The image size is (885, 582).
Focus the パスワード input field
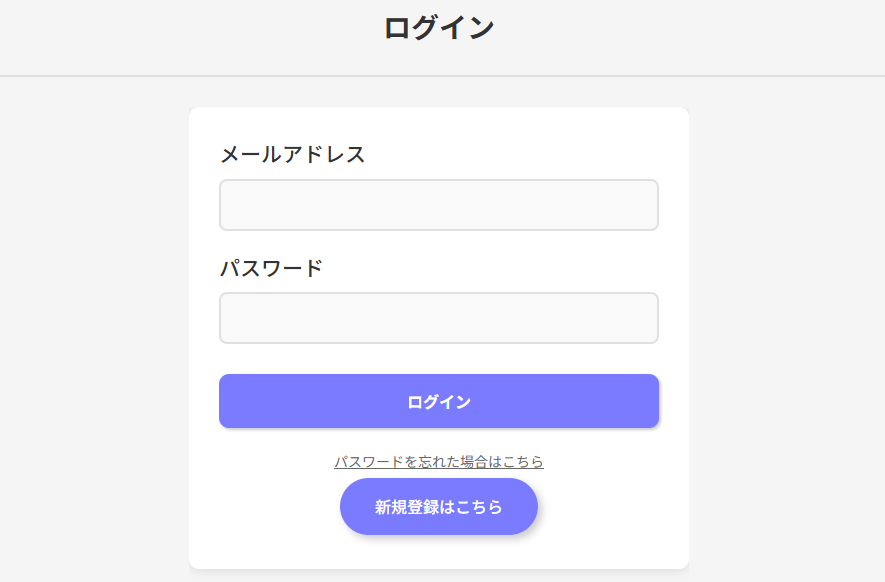click(x=438, y=318)
